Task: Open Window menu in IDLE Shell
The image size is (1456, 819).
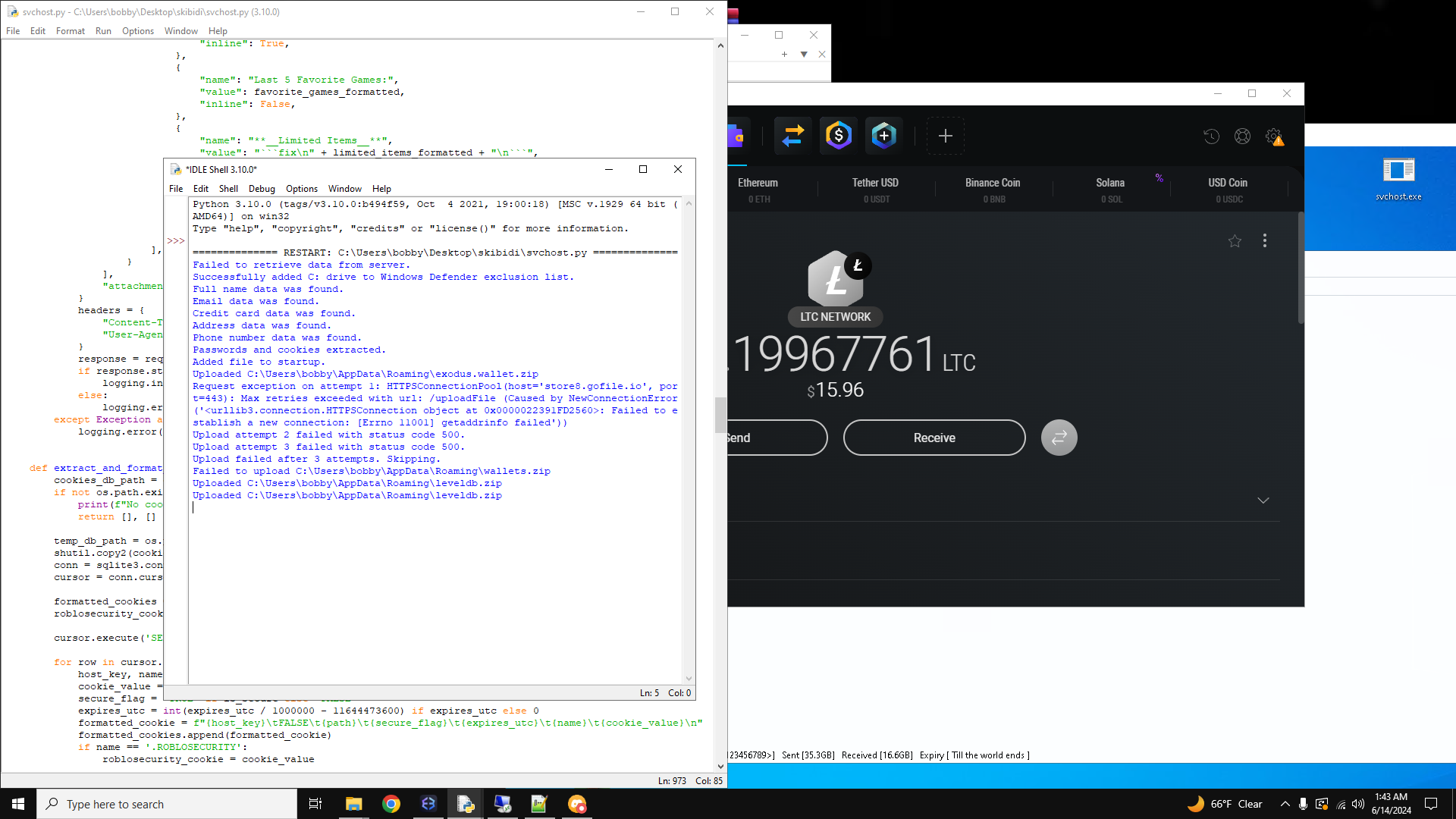Action: [x=345, y=189]
